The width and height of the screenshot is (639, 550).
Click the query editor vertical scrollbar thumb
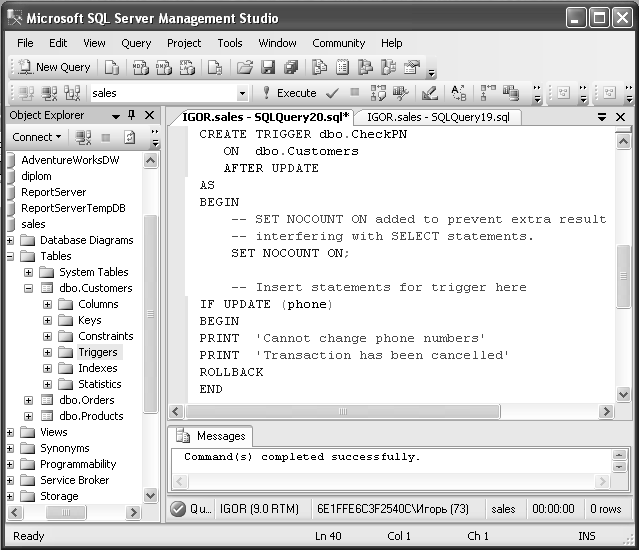623,276
